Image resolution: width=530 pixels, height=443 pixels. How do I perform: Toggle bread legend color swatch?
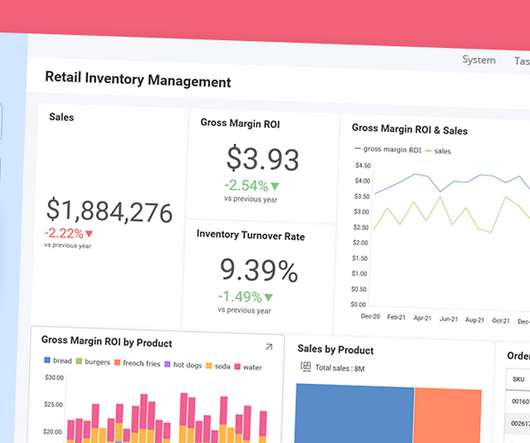click(47, 360)
